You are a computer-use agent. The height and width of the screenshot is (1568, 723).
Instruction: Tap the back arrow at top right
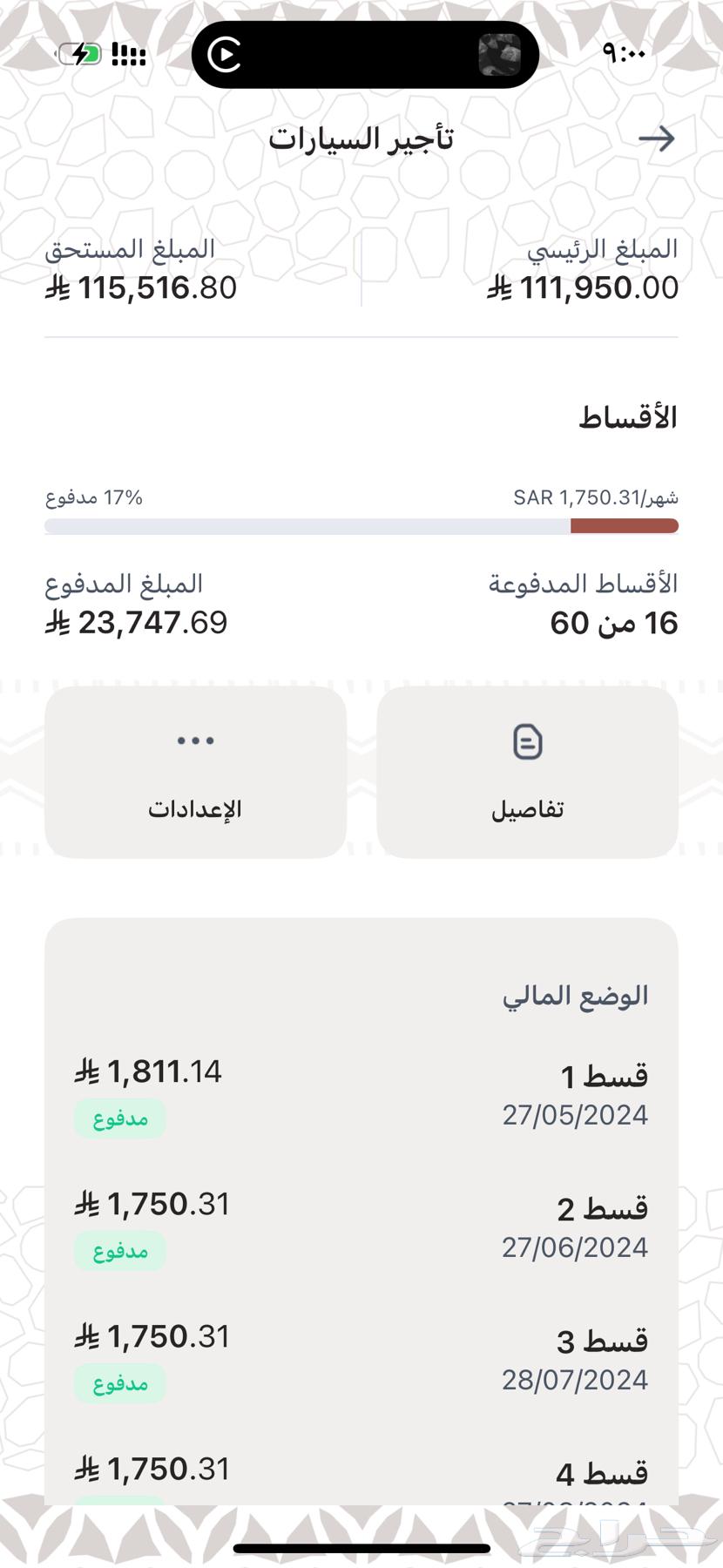(657, 139)
